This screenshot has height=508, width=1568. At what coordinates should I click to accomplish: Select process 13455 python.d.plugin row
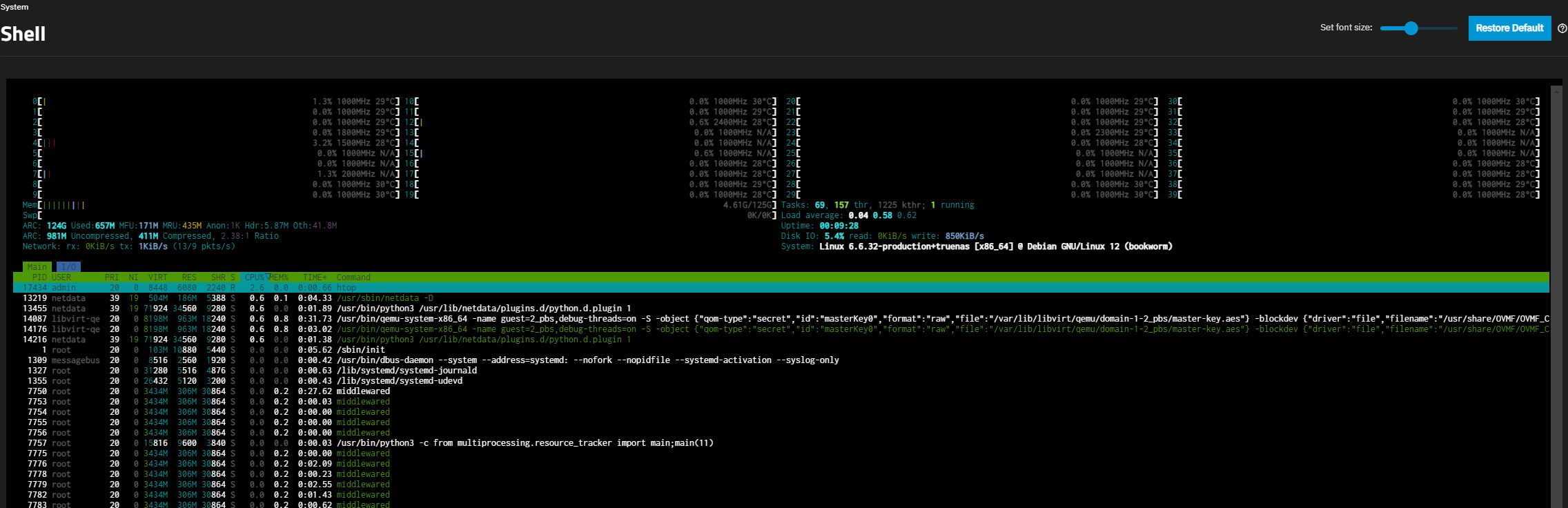[781, 309]
